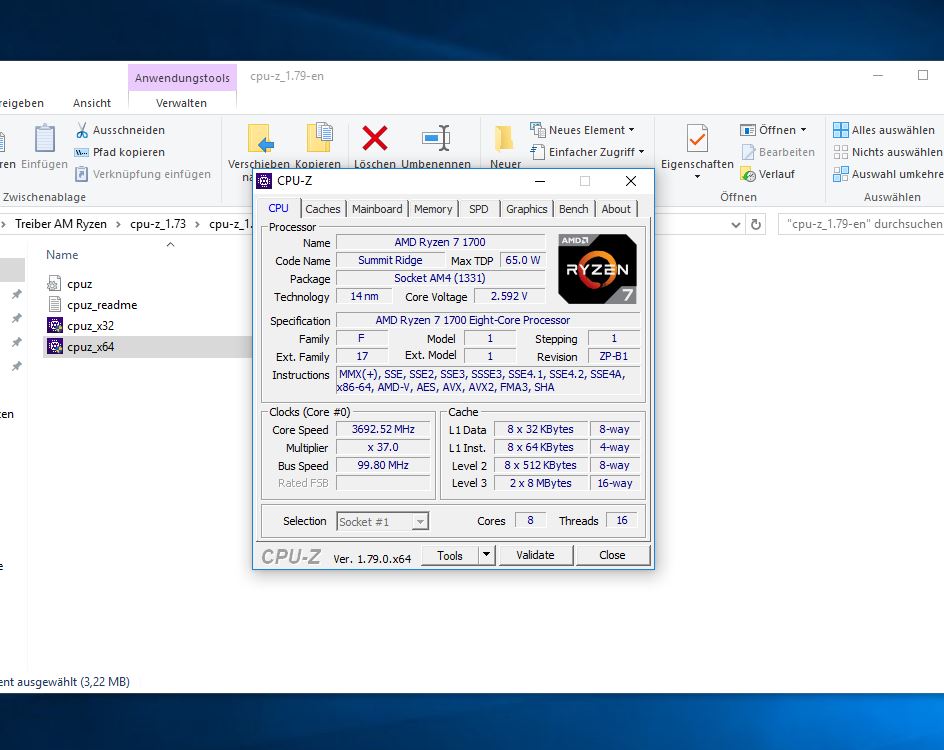Click the red Löschen X icon
944x750 pixels.
pyautogui.click(x=374, y=138)
